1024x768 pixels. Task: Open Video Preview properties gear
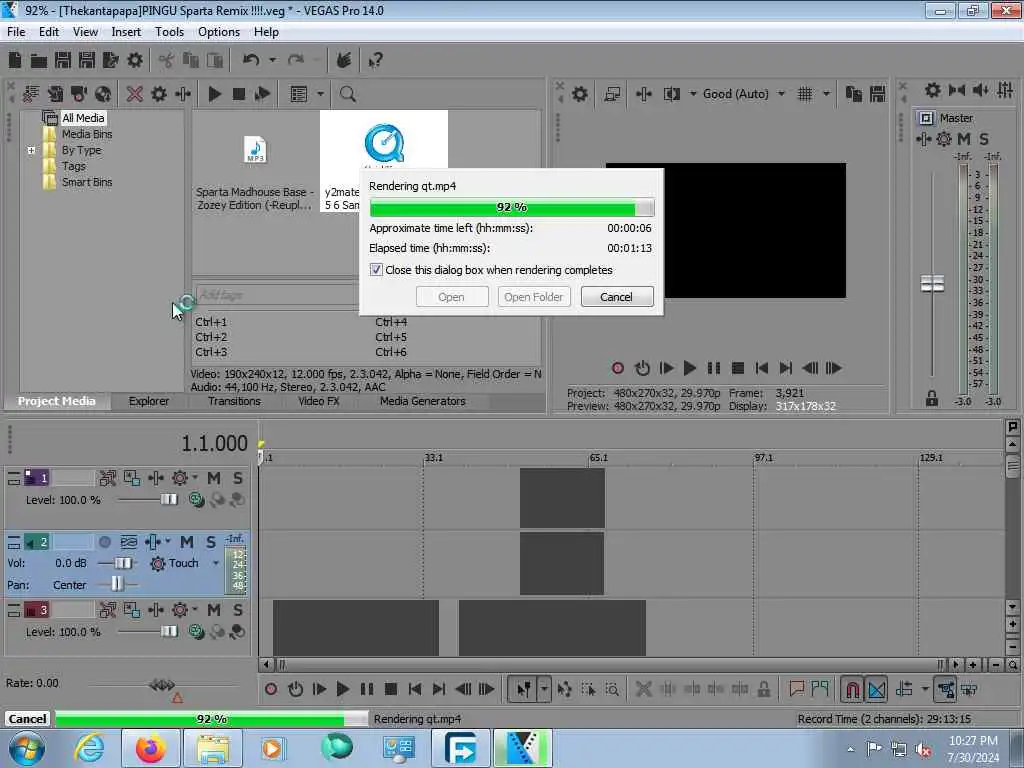click(579, 94)
